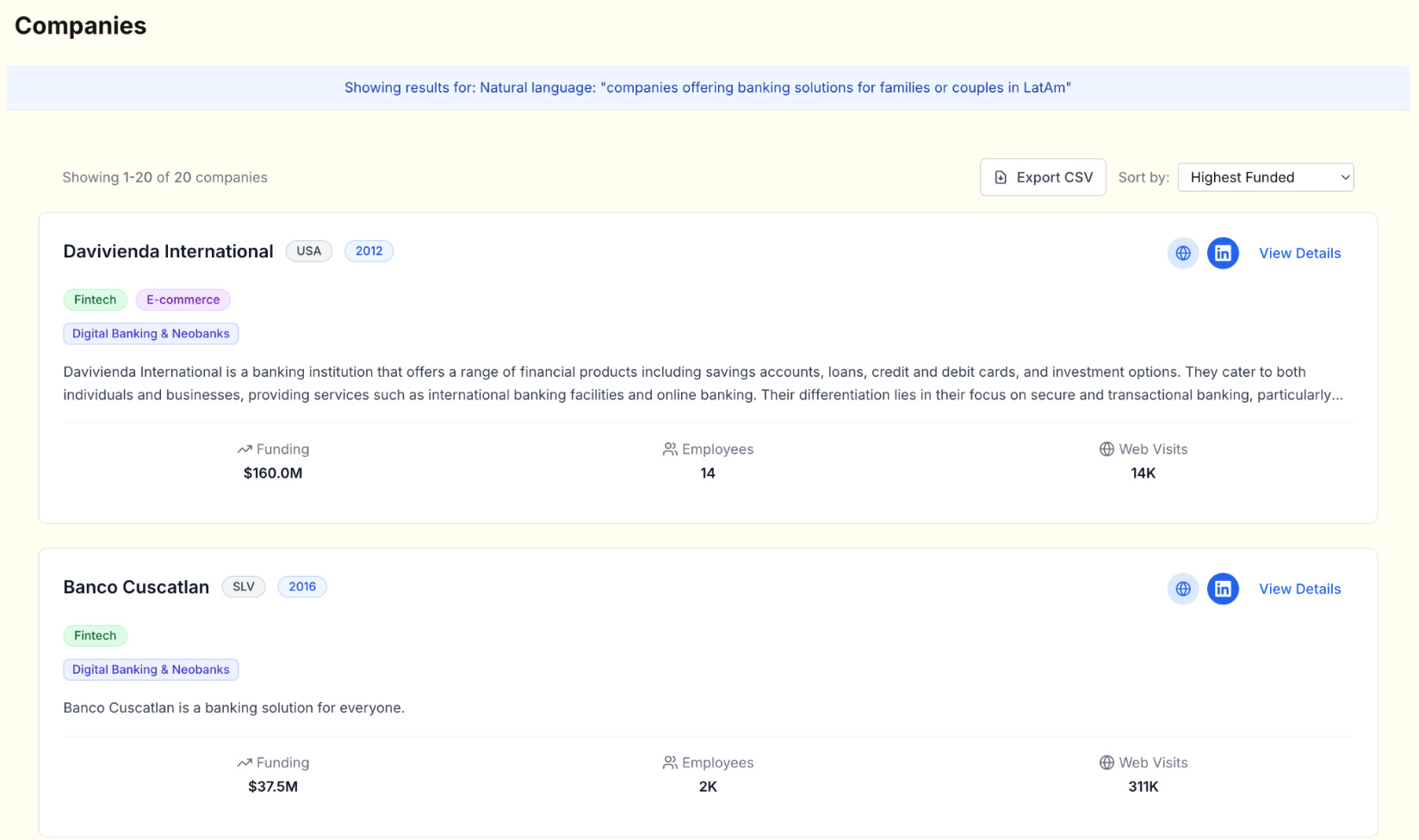Click the USA country badge
The image size is (1419, 840).
309,251
